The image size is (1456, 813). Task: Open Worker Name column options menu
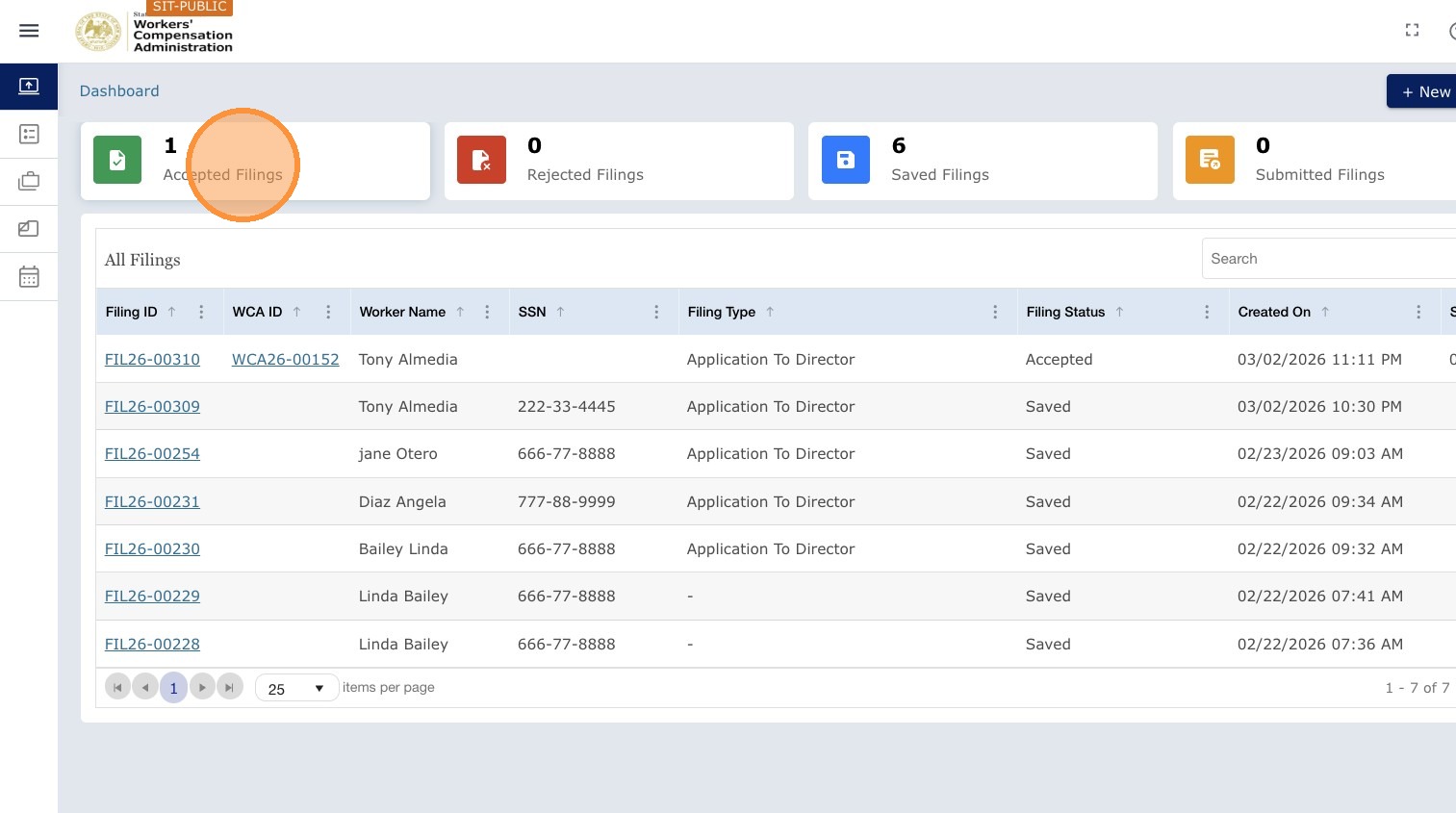click(x=487, y=312)
